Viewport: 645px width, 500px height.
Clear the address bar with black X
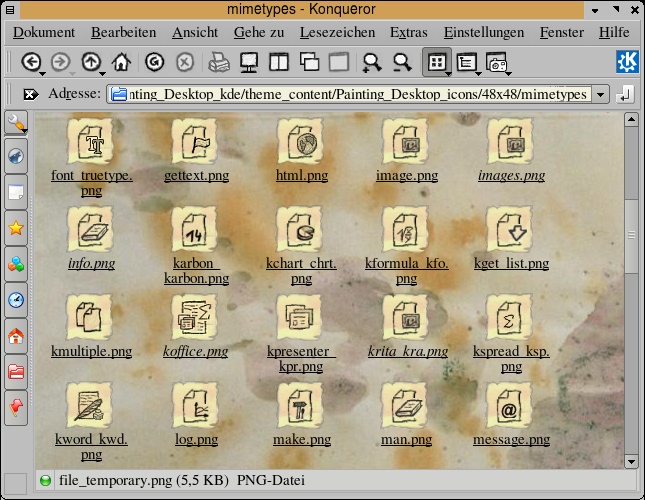pos(30,95)
